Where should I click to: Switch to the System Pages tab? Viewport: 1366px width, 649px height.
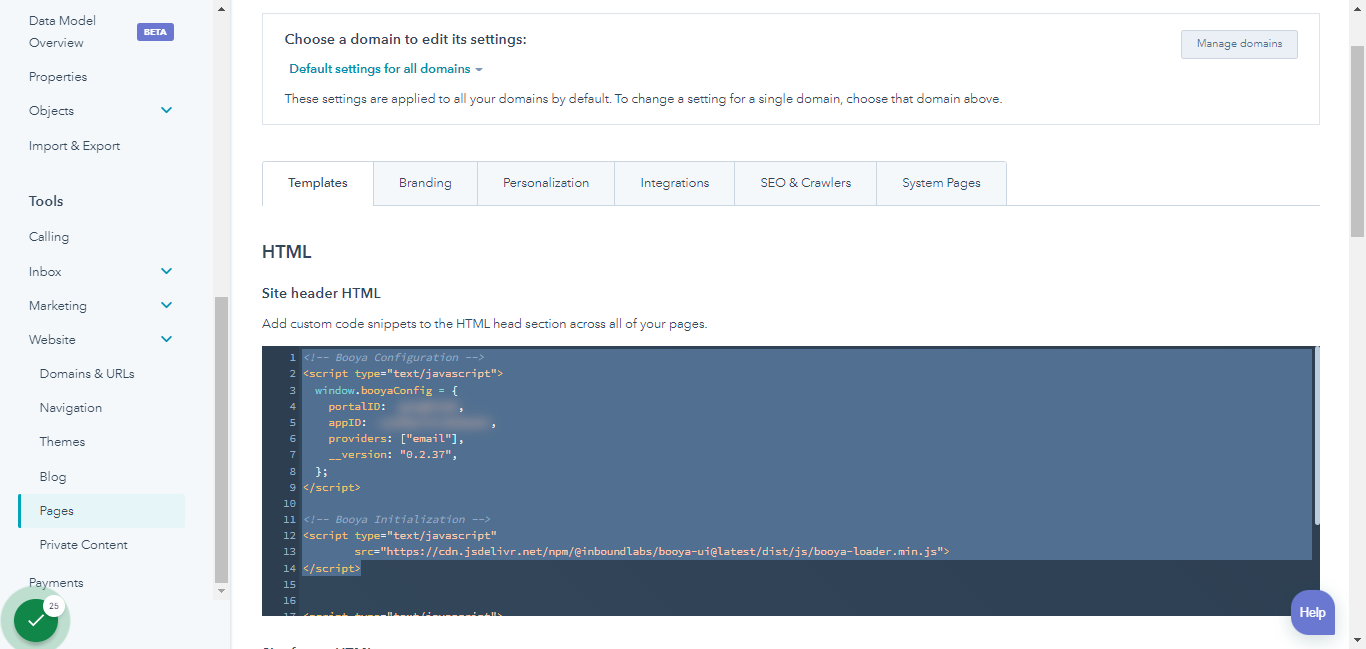(x=941, y=183)
